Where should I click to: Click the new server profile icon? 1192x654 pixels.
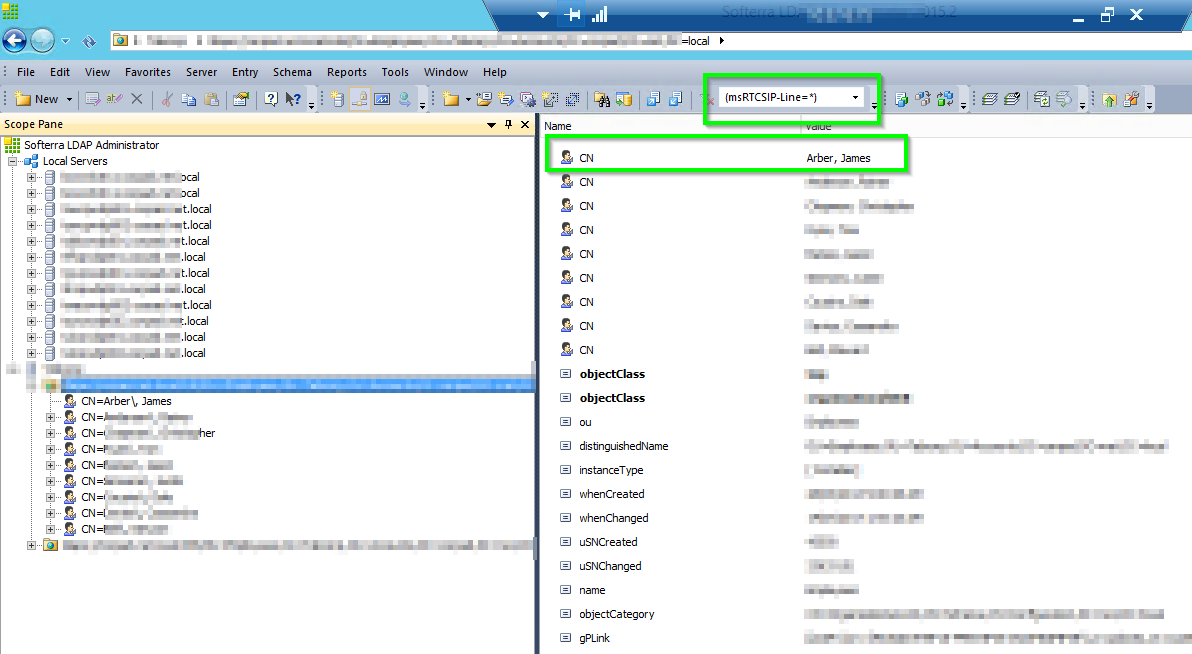338,99
